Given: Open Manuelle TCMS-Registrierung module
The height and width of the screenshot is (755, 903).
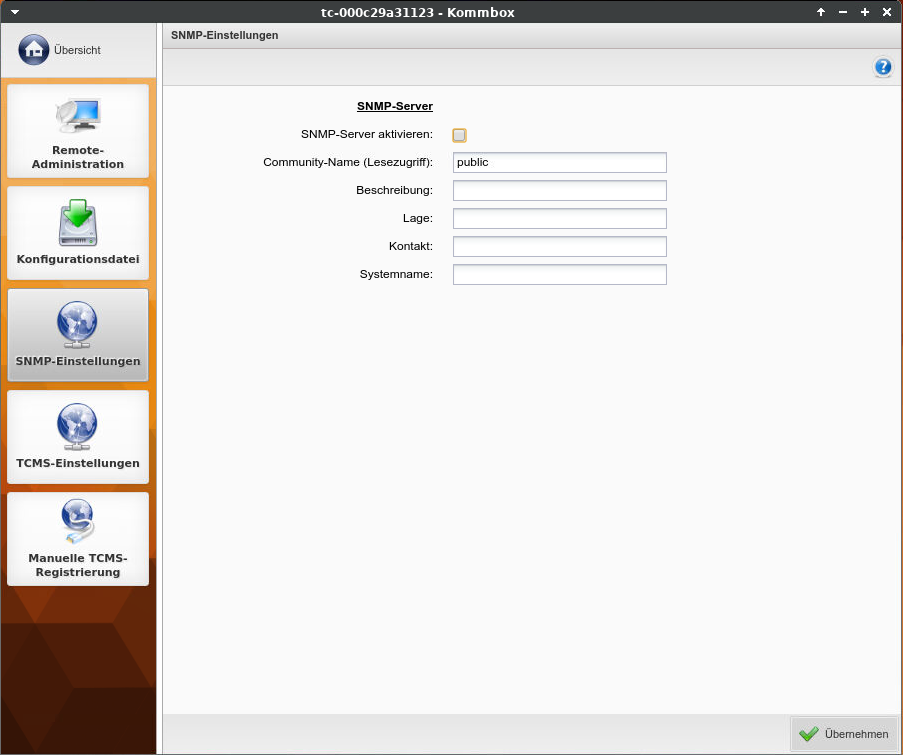Looking at the screenshot, I should pyautogui.click(x=78, y=539).
